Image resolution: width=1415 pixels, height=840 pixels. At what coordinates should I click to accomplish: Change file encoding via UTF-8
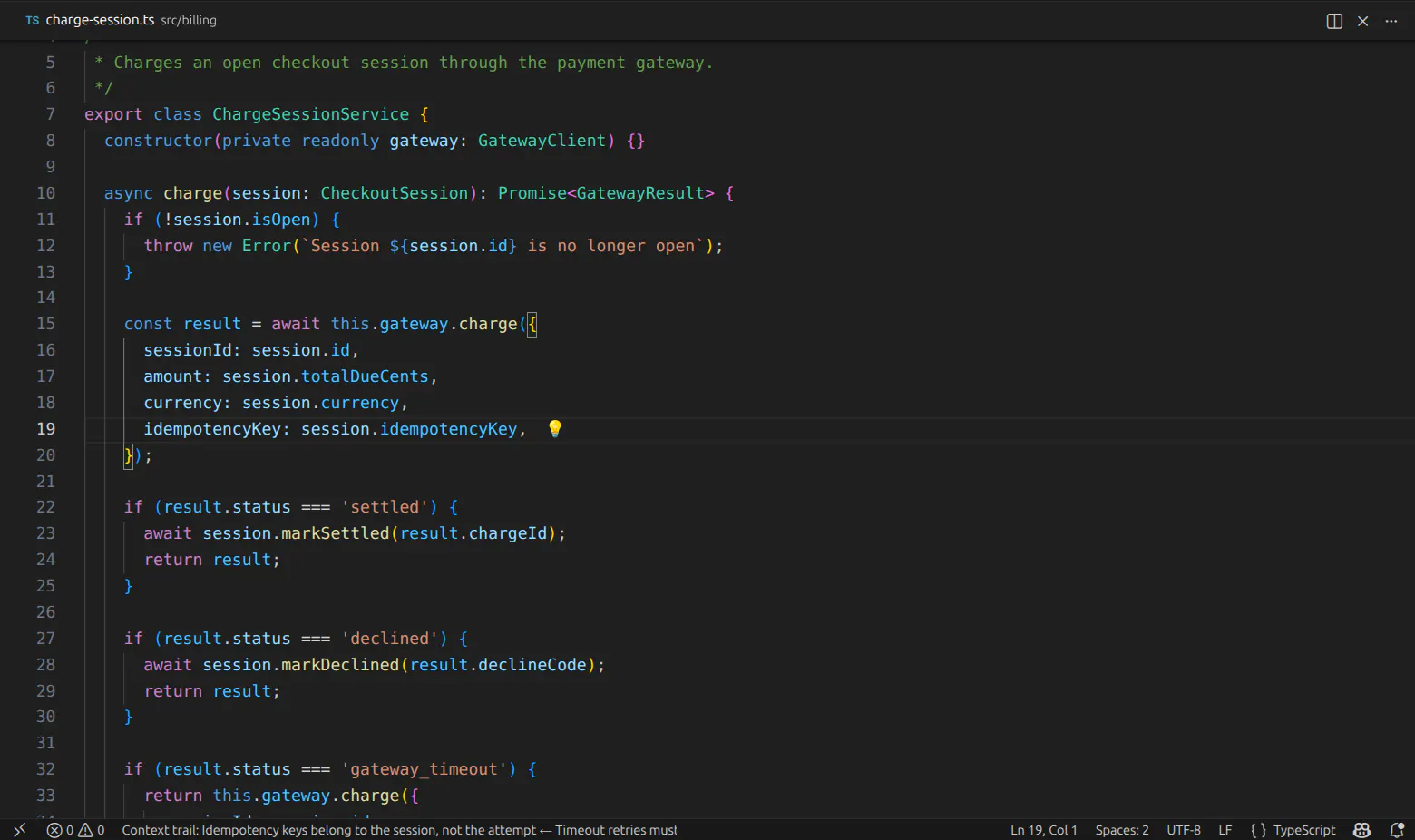tap(1184, 830)
